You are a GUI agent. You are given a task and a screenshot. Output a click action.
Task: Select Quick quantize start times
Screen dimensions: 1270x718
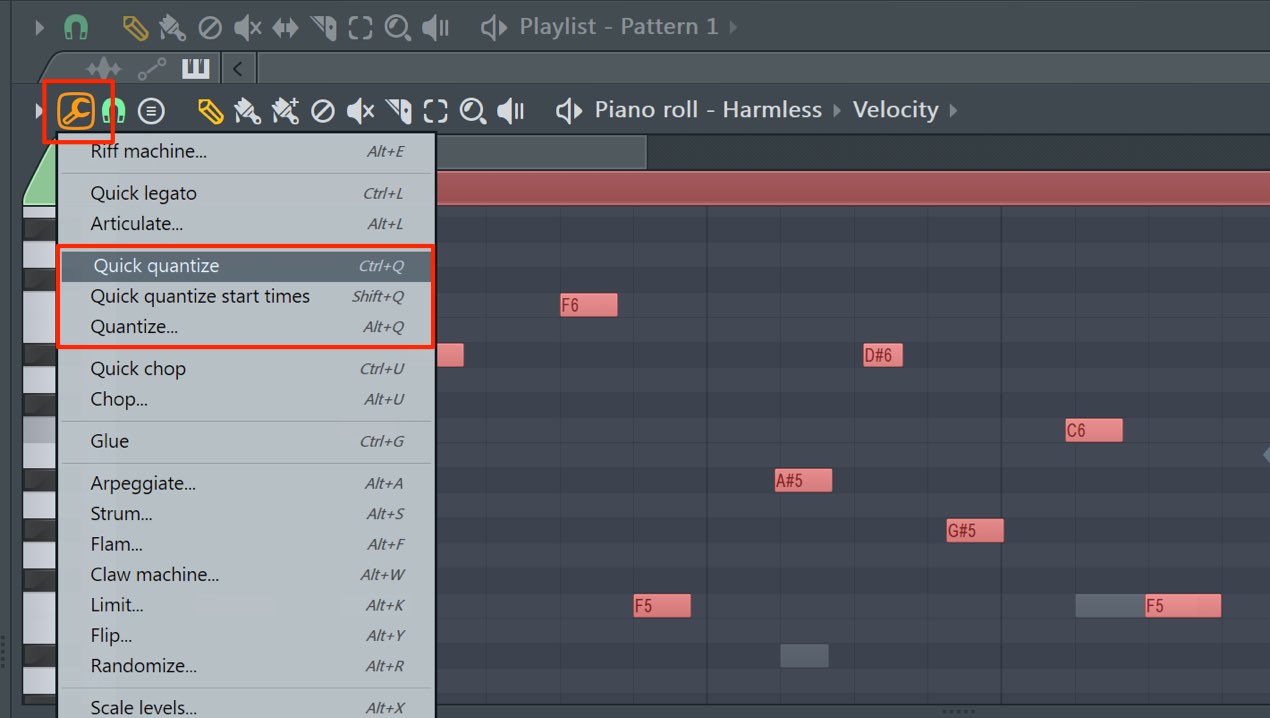[247, 296]
